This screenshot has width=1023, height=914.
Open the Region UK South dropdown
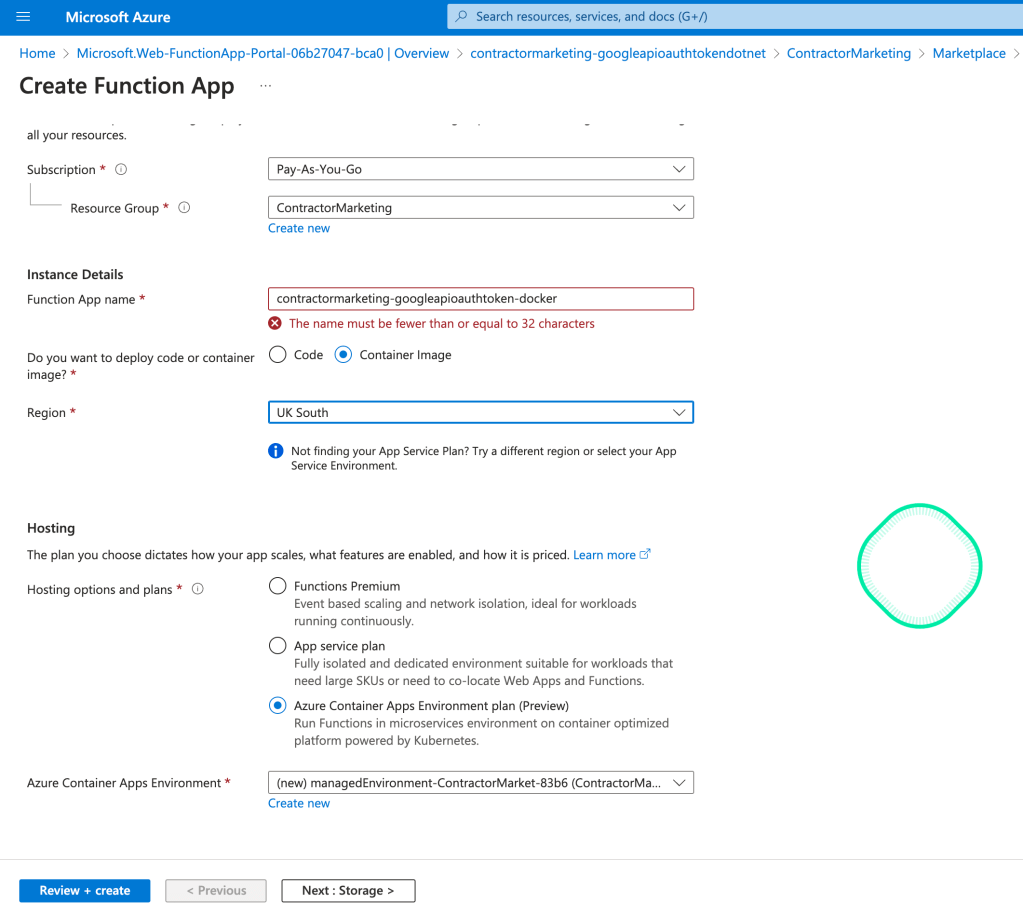click(481, 412)
